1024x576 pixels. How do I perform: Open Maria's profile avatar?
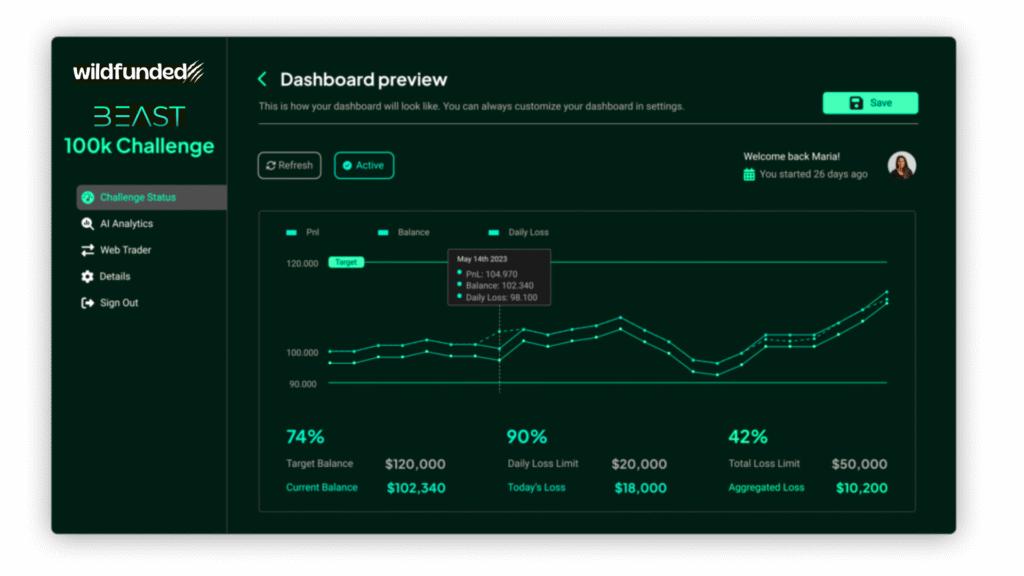pos(901,166)
